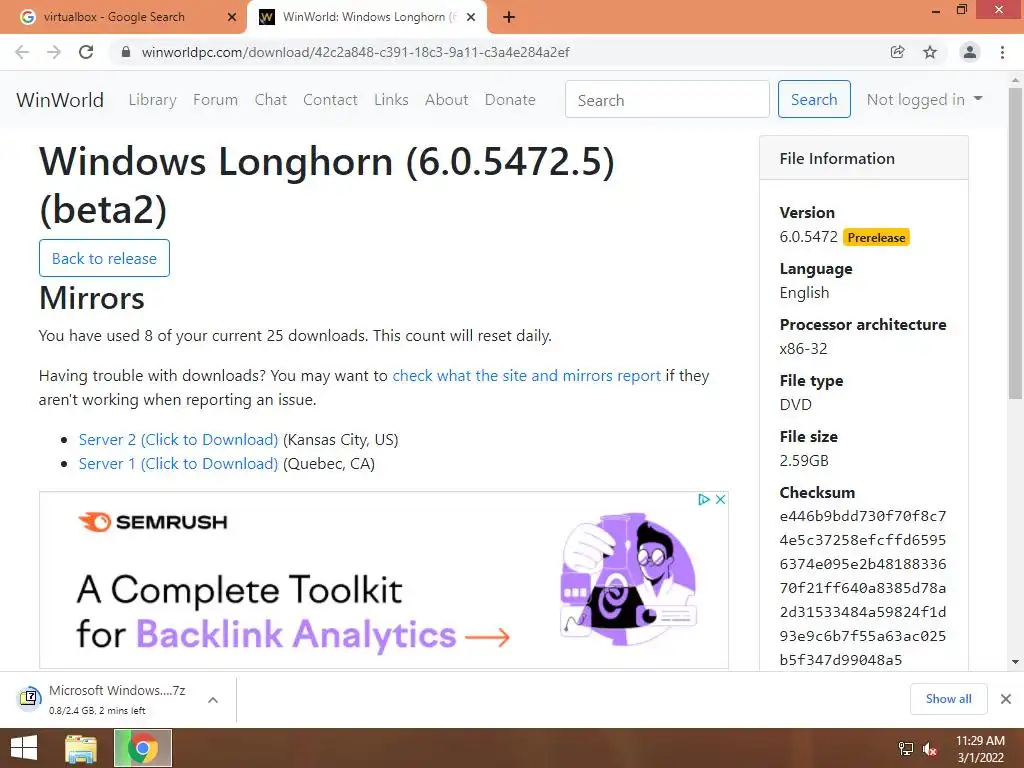The height and width of the screenshot is (768, 1024).
Task: Open AdChoices icon on Semrush ad
Action: (x=703, y=500)
